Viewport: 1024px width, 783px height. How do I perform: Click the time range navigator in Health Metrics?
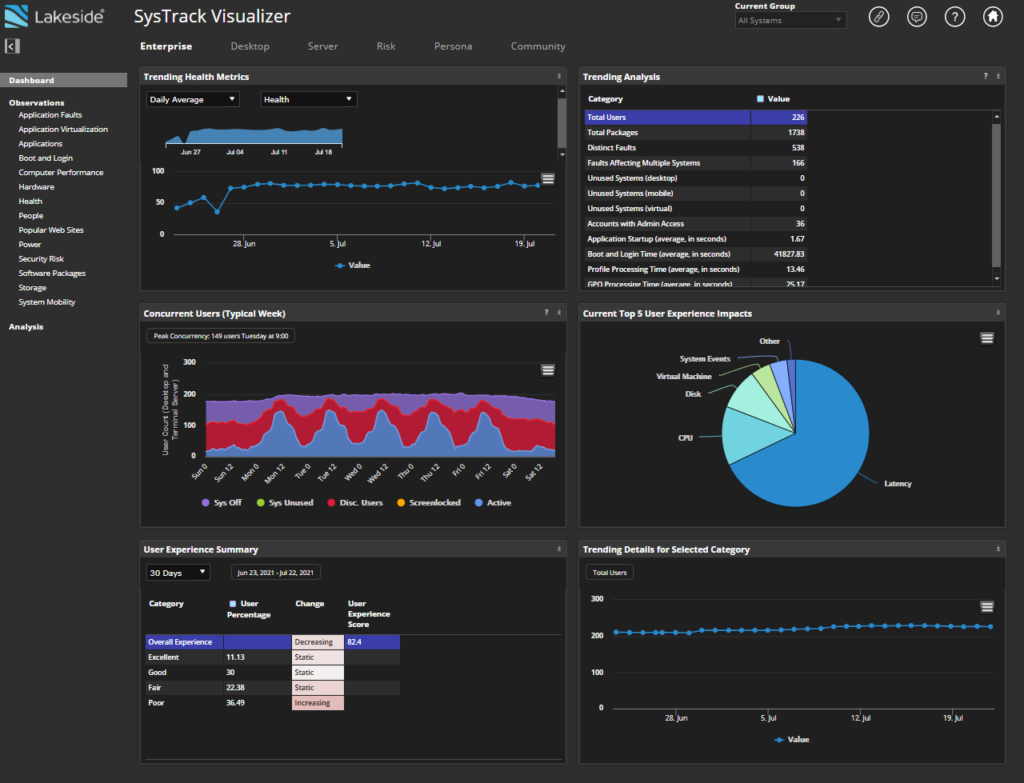(x=253, y=136)
